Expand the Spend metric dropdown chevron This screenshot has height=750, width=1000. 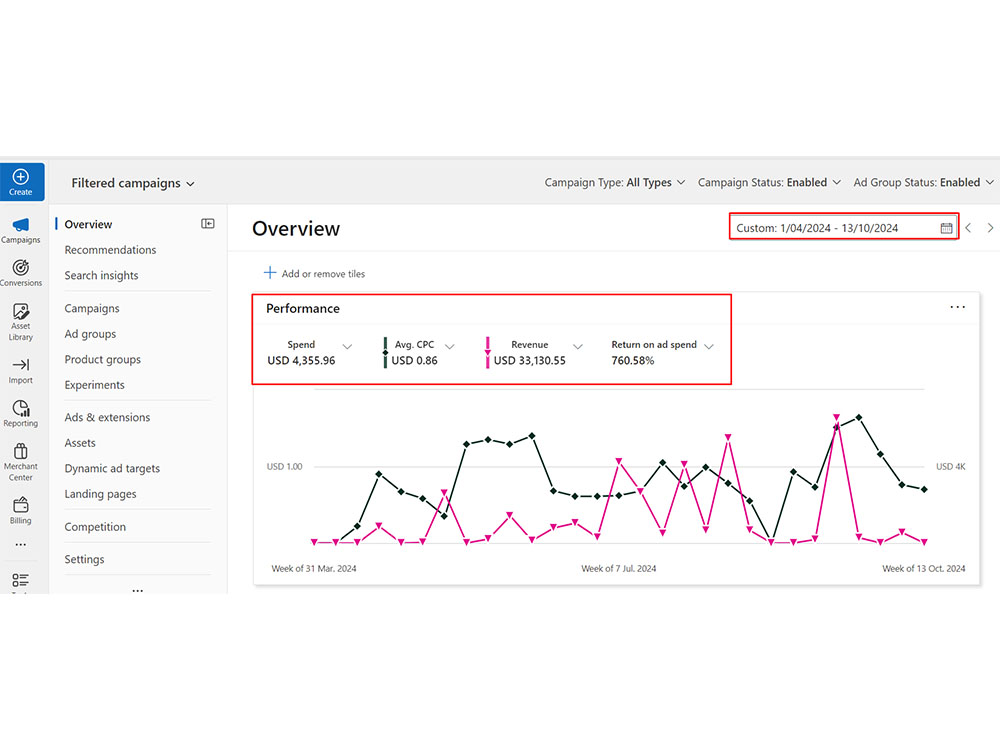pos(347,346)
